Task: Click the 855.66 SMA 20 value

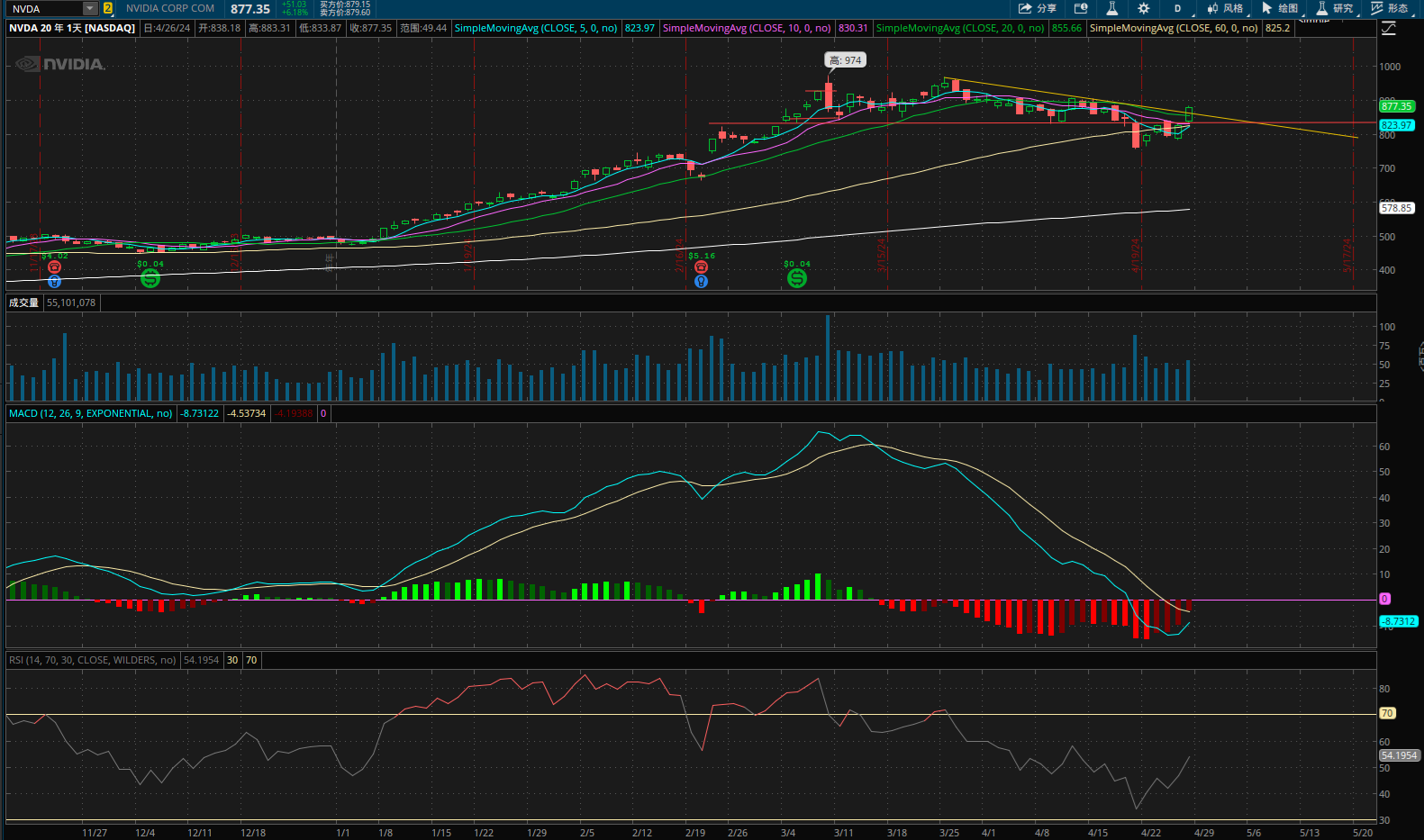Action: coord(1066,28)
